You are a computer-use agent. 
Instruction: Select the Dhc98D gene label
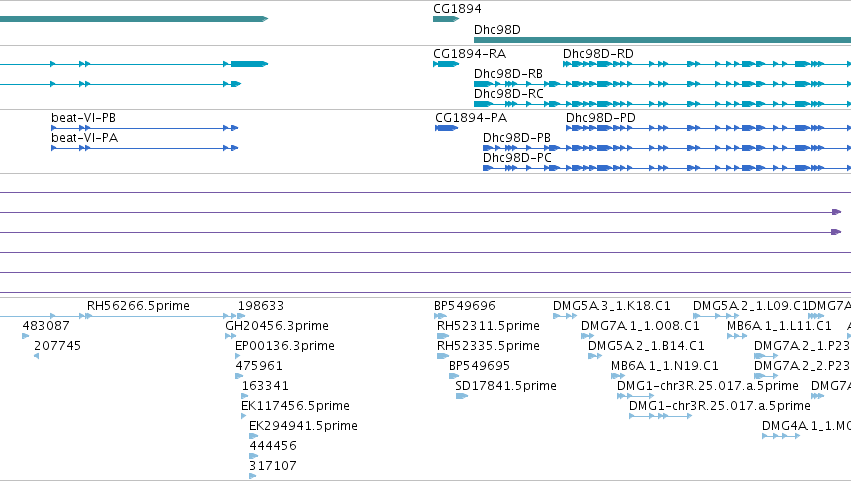(497, 30)
